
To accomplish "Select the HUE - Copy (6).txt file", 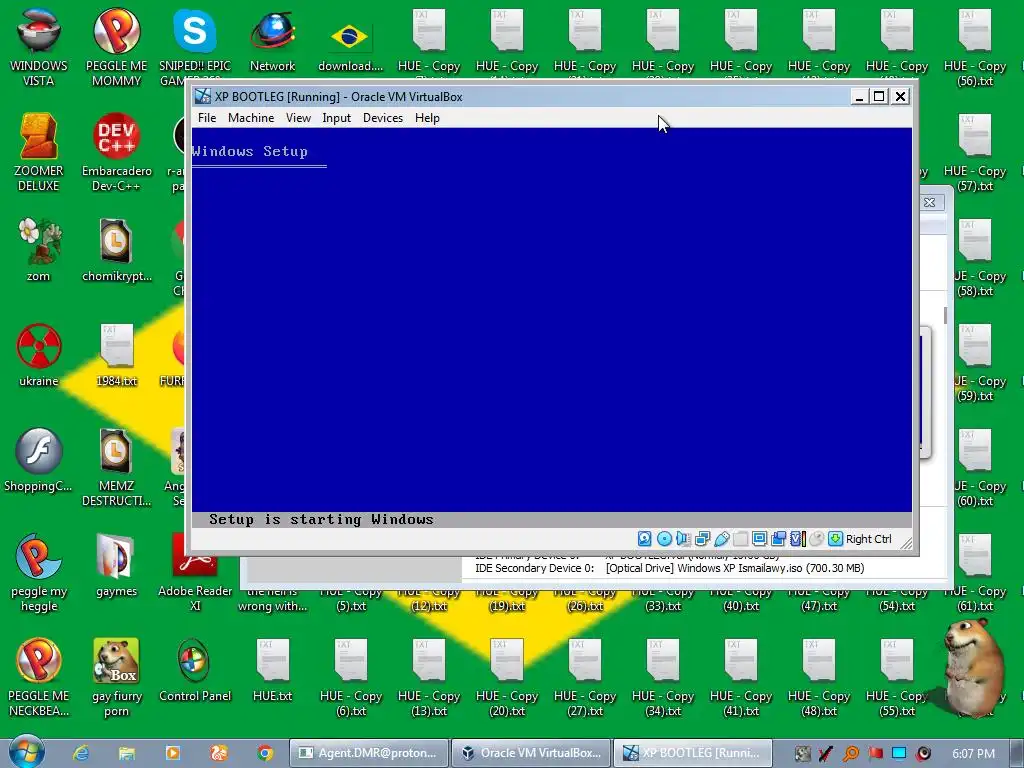I will click(350, 677).
